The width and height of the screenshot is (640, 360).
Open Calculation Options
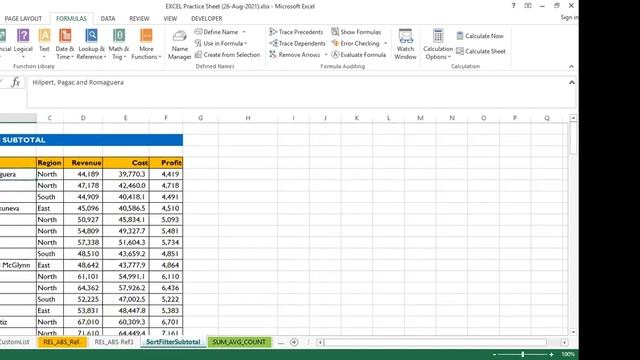(x=438, y=44)
